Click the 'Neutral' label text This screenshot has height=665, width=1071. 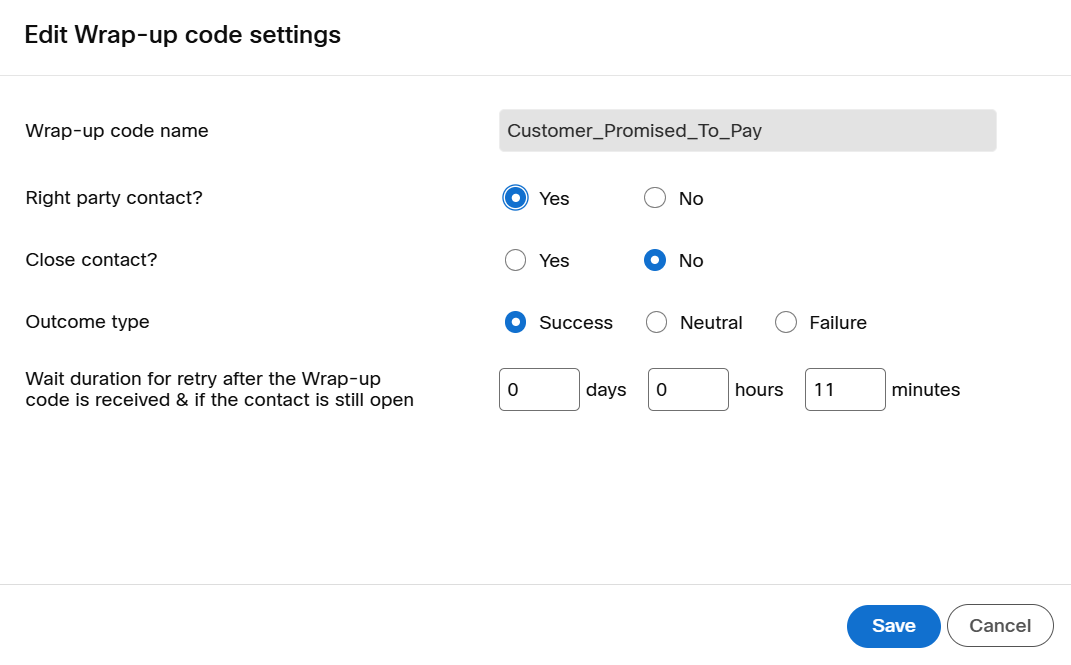point(711,322)
